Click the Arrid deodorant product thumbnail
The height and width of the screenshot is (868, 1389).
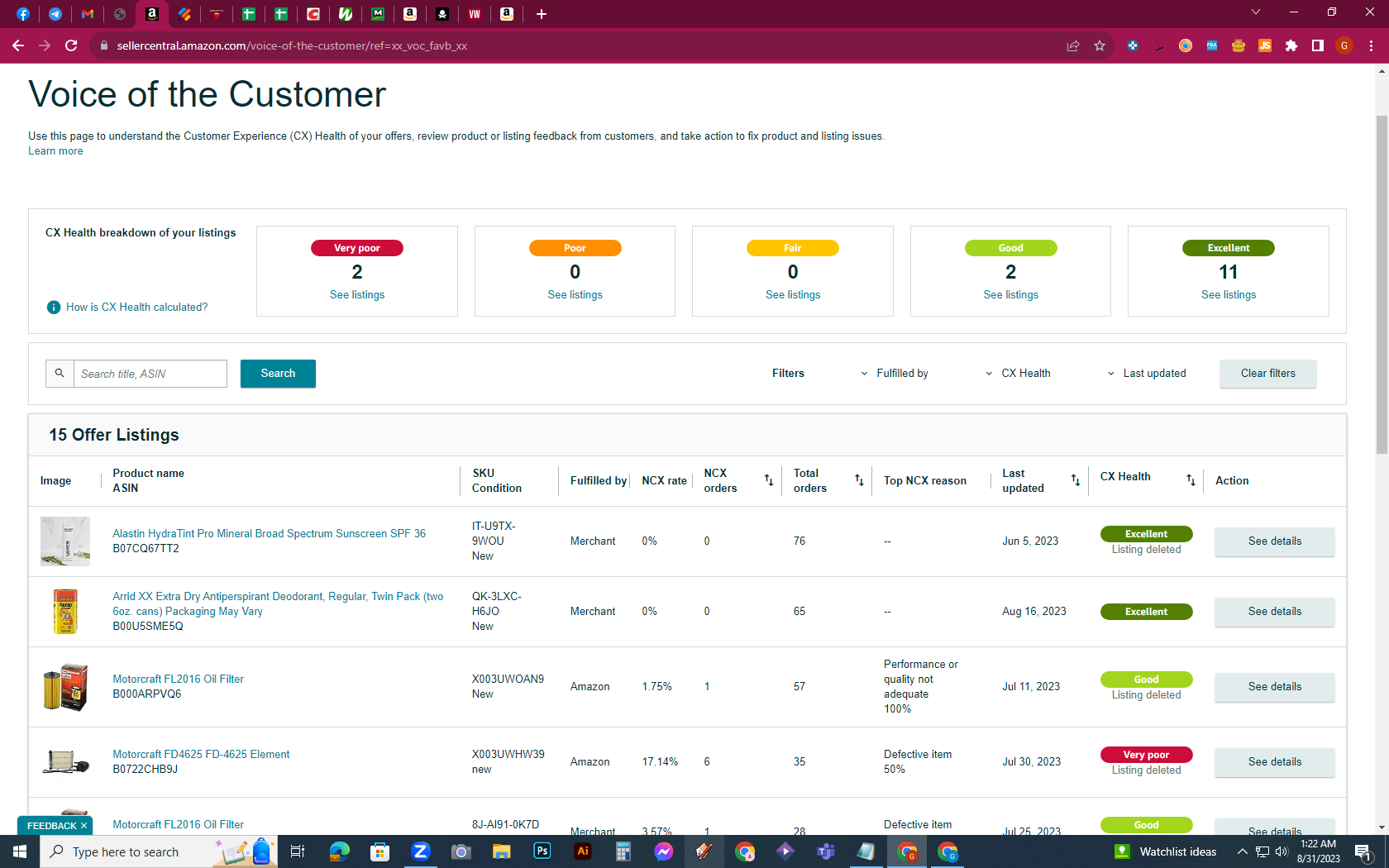[x=65, y=612]
